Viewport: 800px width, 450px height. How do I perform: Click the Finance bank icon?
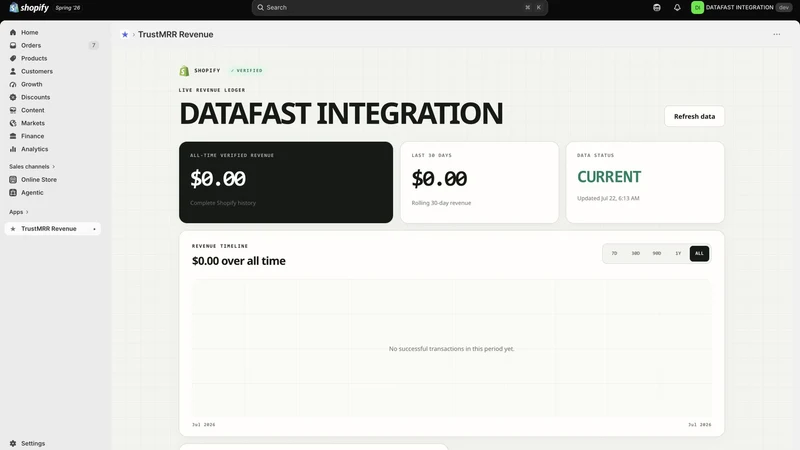pos(13,136)
